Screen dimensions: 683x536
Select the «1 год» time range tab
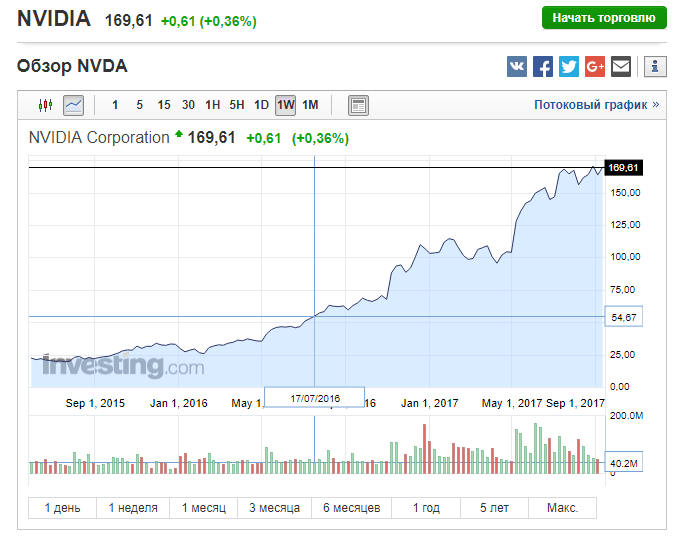tap(426, 508)
